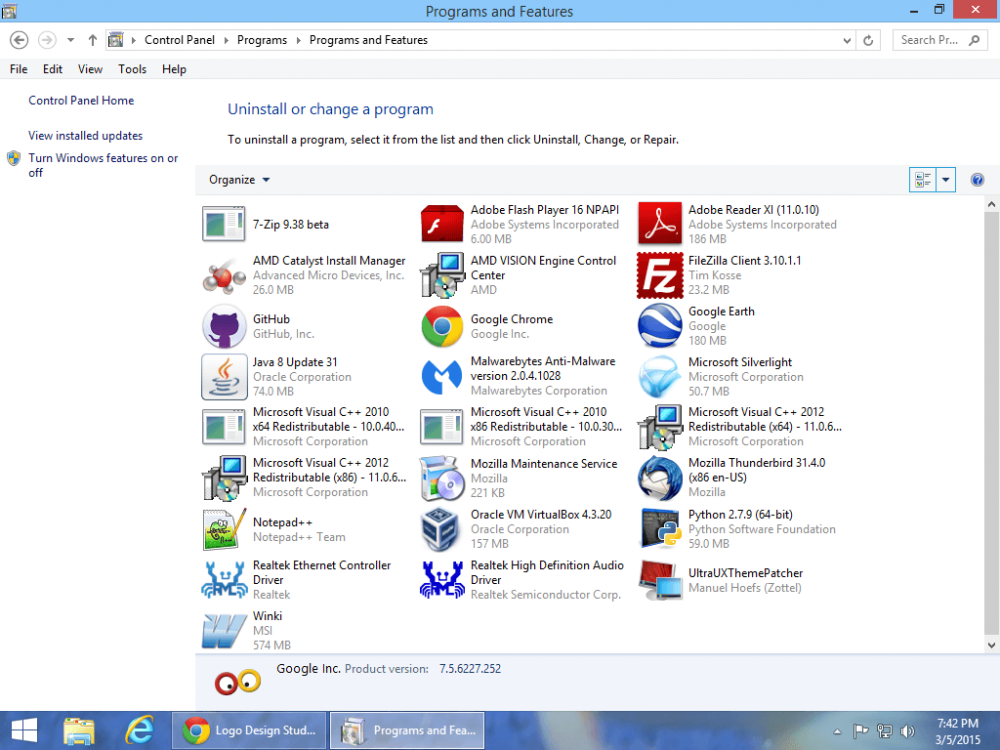
Task: Click the taskbar clock showing 7:42 PM
Action: tap(957, 731)
